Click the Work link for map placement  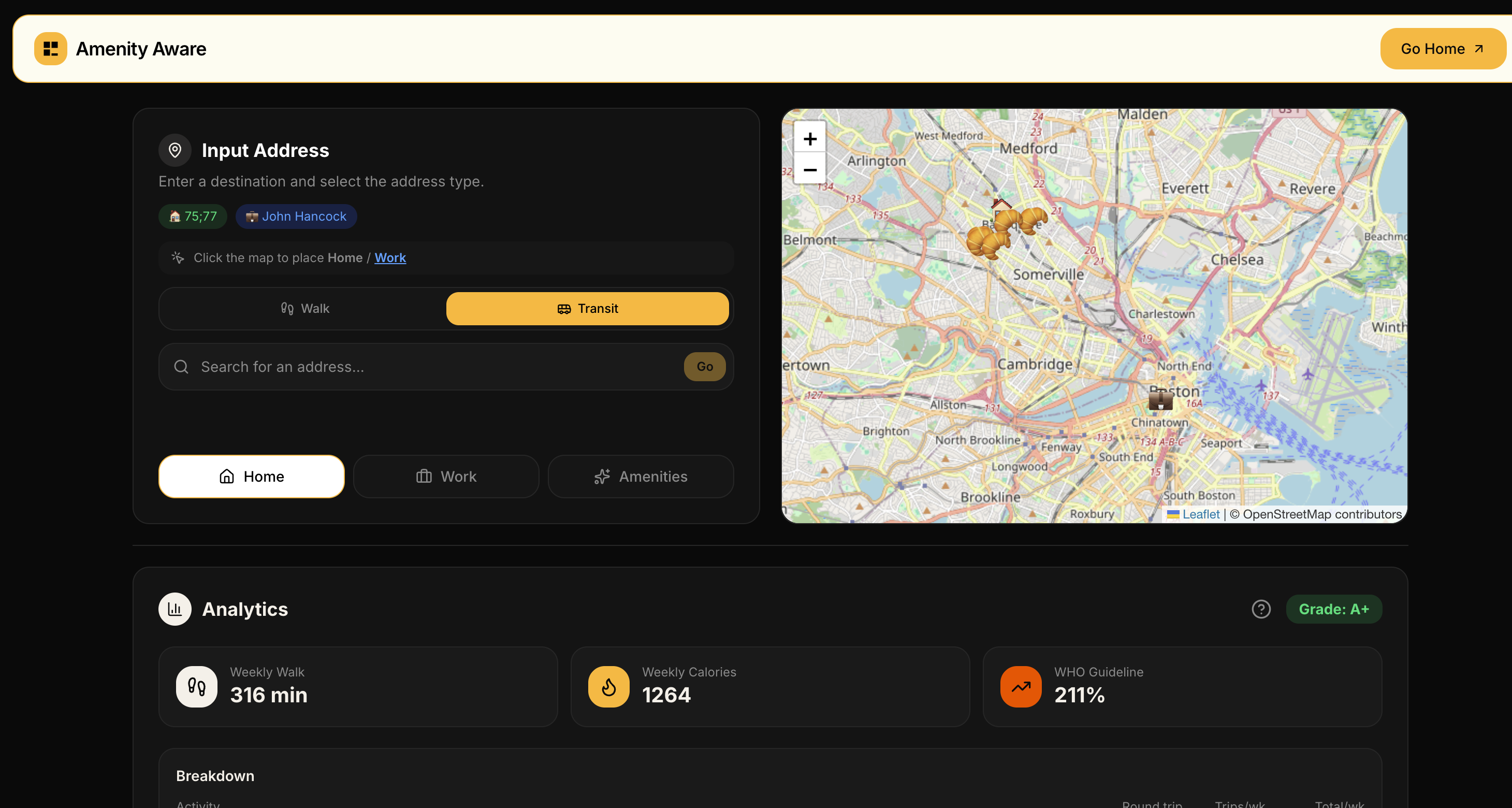[x=390, y=258]
